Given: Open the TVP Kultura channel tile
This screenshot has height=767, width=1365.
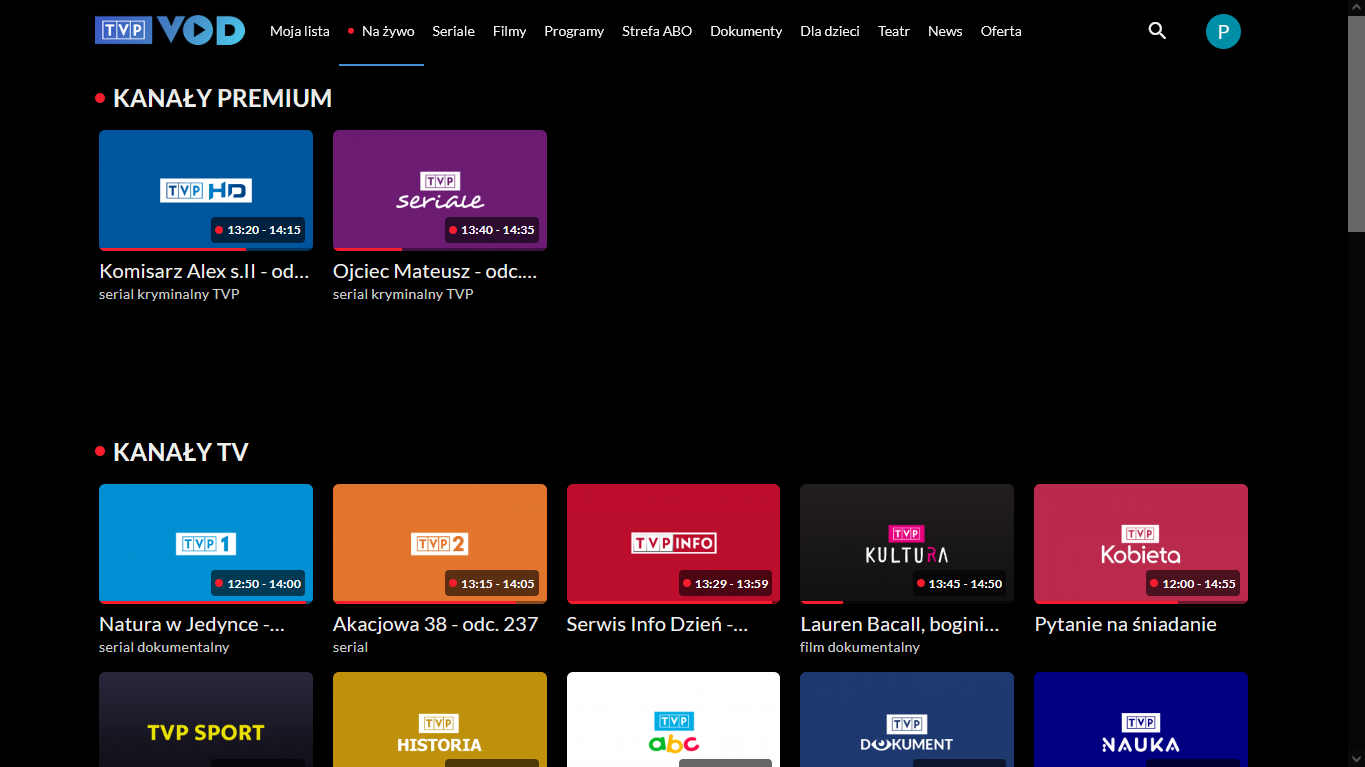Looking at the screenshot, I should point(906,543).
